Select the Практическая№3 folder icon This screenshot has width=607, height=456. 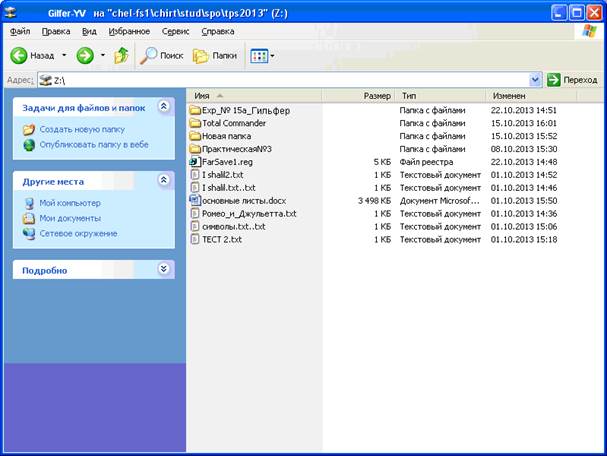tap(195, 149)
